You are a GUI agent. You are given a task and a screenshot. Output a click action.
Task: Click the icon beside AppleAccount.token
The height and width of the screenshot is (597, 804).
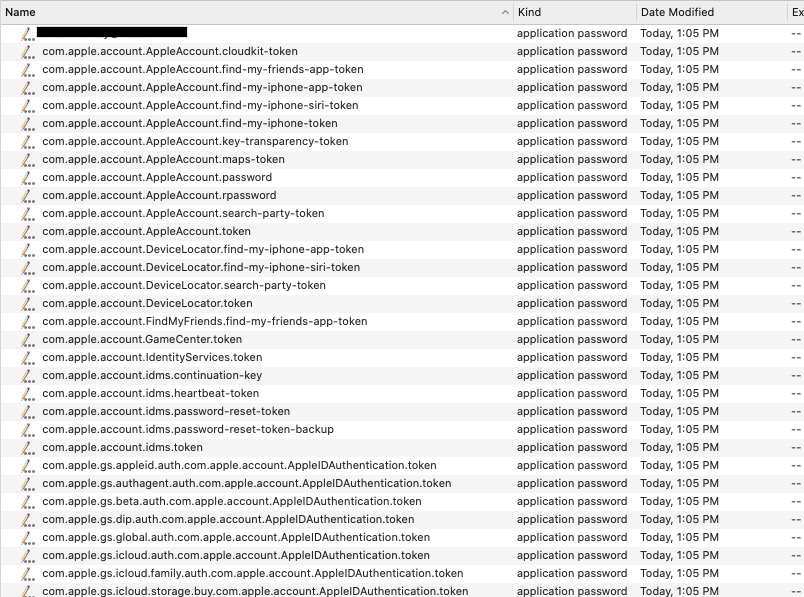(x=28, y=231)
